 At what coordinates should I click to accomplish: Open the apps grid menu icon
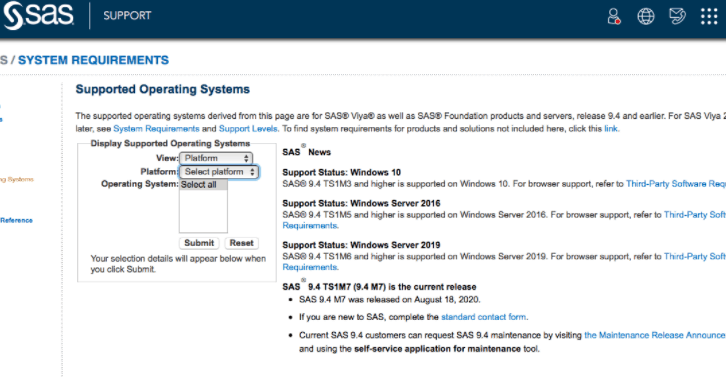(x=709, y=16)
